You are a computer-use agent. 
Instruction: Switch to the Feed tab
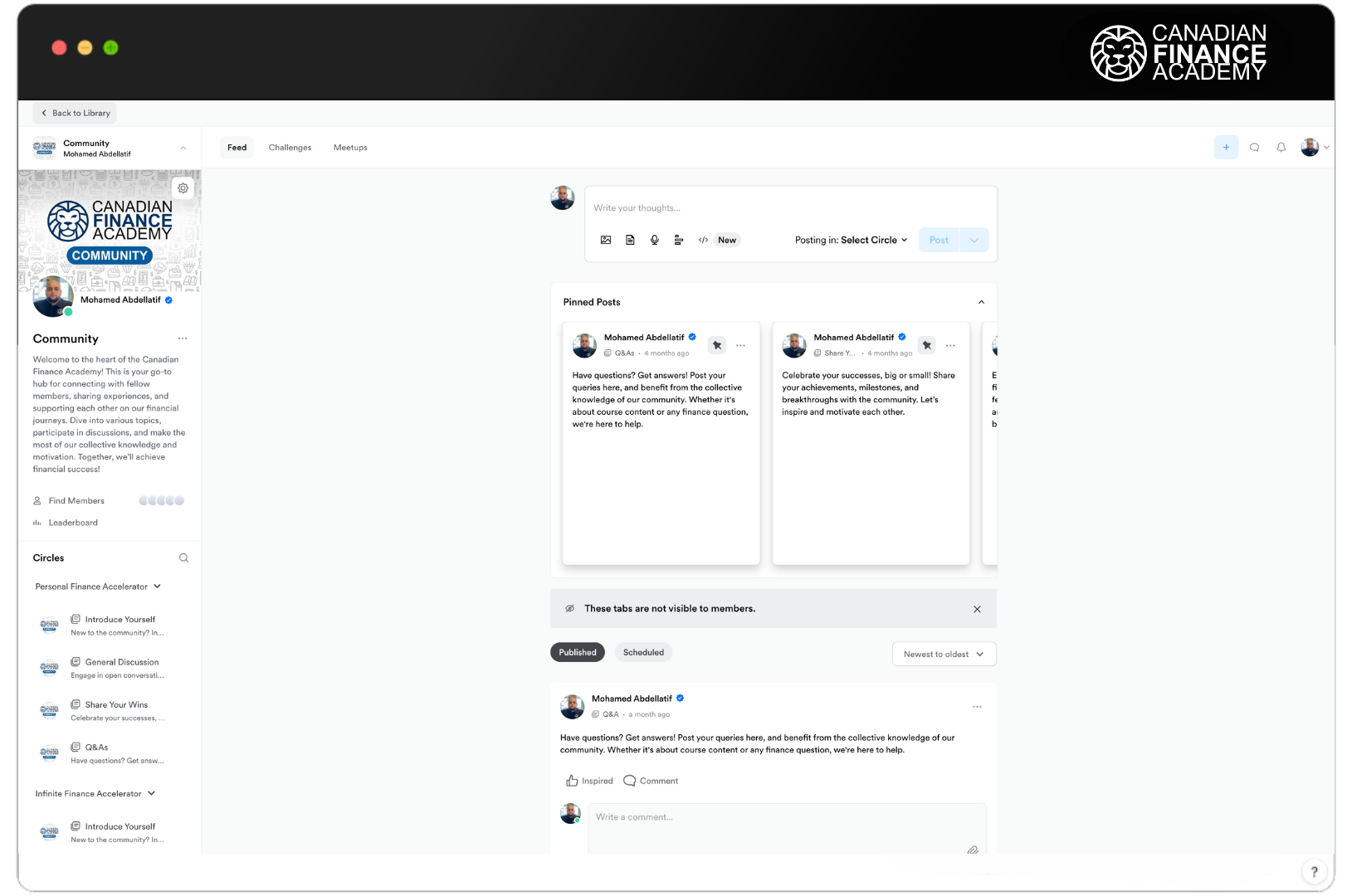(x=237, y=148)
